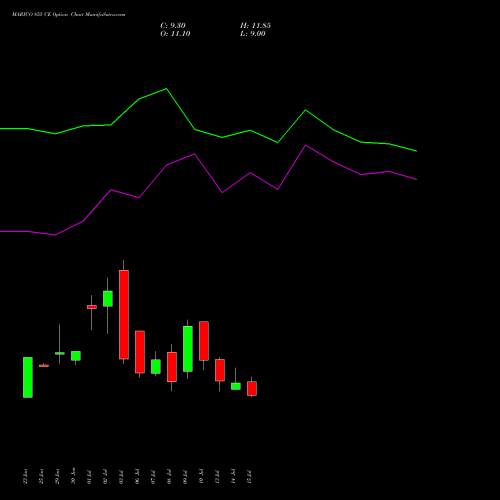Click the 25 Jun date label
Viewport: 500px width, 500px height.
[42, 476]
